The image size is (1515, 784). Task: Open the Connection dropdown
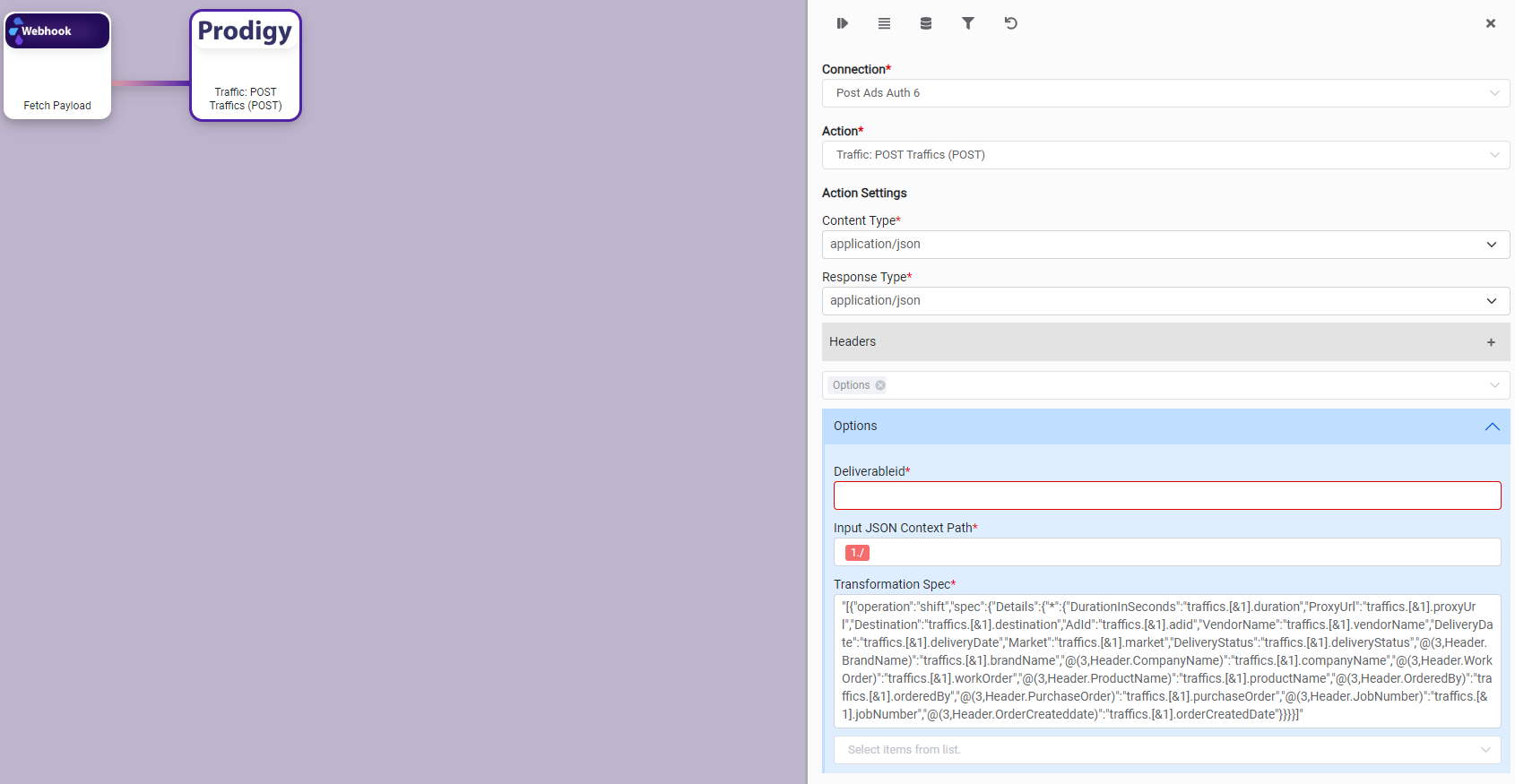click(x=1165, y=93)
